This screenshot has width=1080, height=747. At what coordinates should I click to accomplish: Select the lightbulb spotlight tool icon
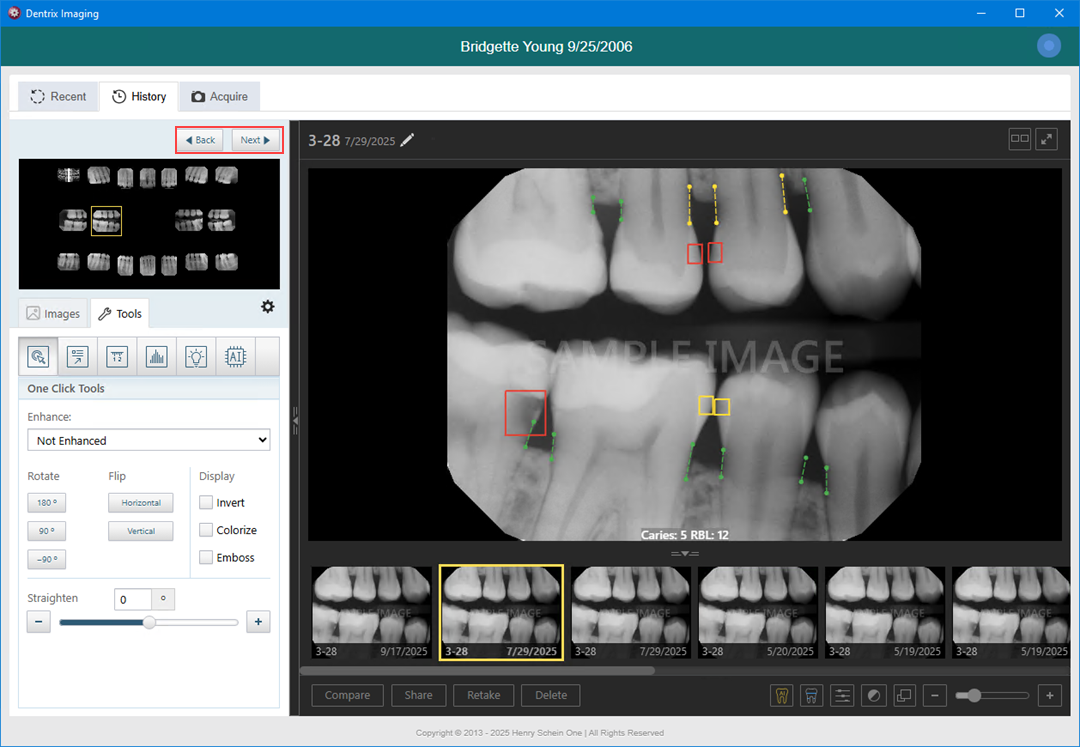click(x=196, y=356)
